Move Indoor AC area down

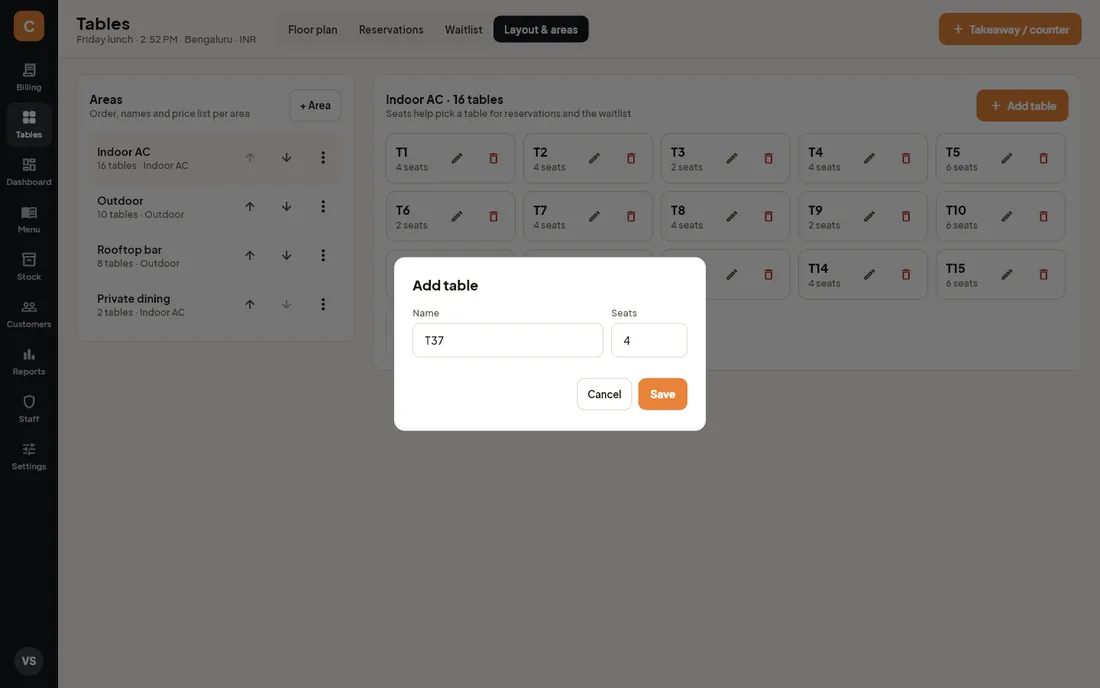(x=286, y=158)
